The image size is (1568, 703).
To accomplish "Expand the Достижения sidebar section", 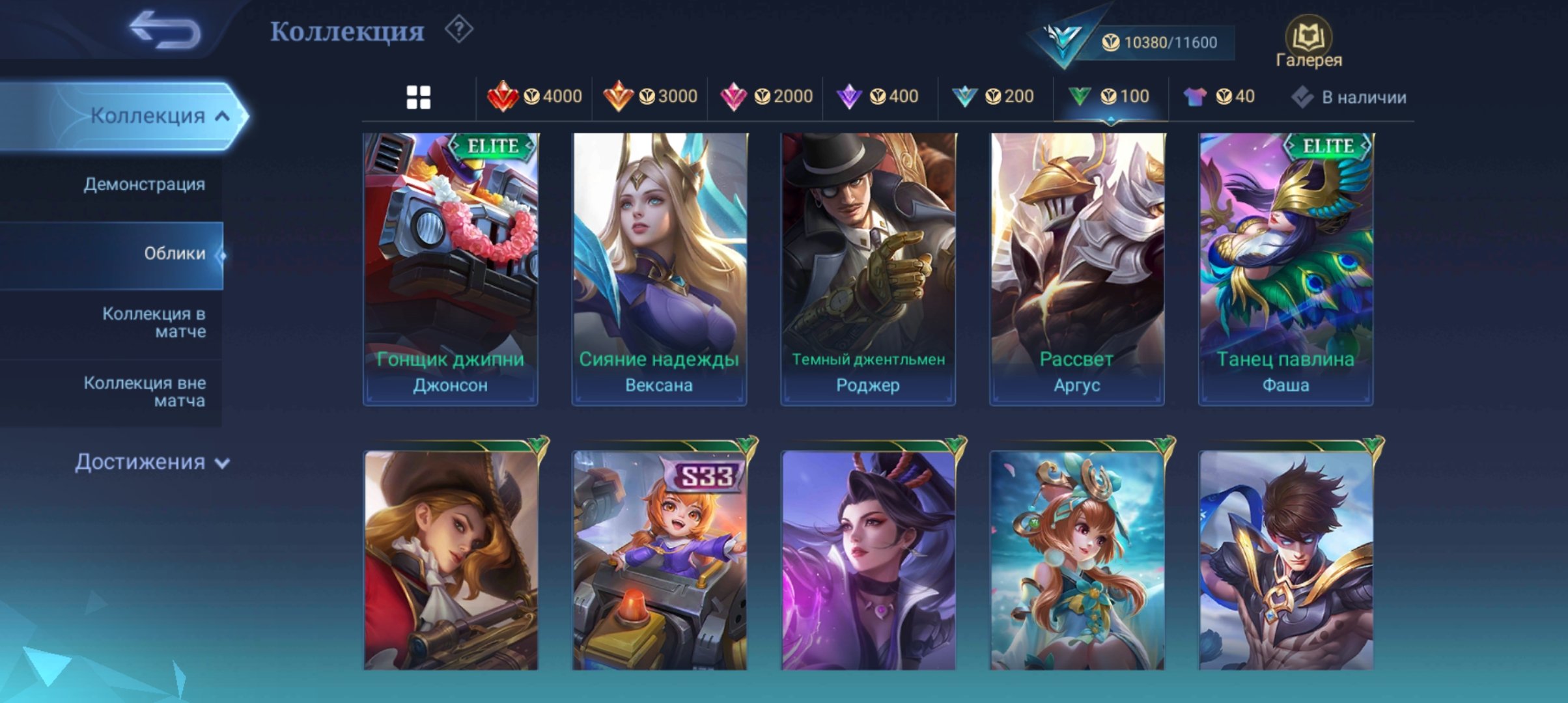I will coord(152,462).
